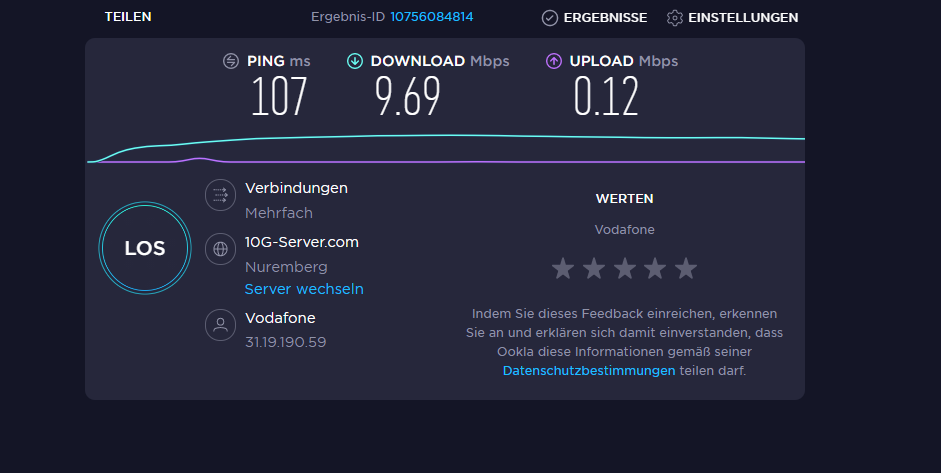The height and width of the screenshot is (473, 941).
Task: Click the ping latency icon
Action: coord(231,61)
